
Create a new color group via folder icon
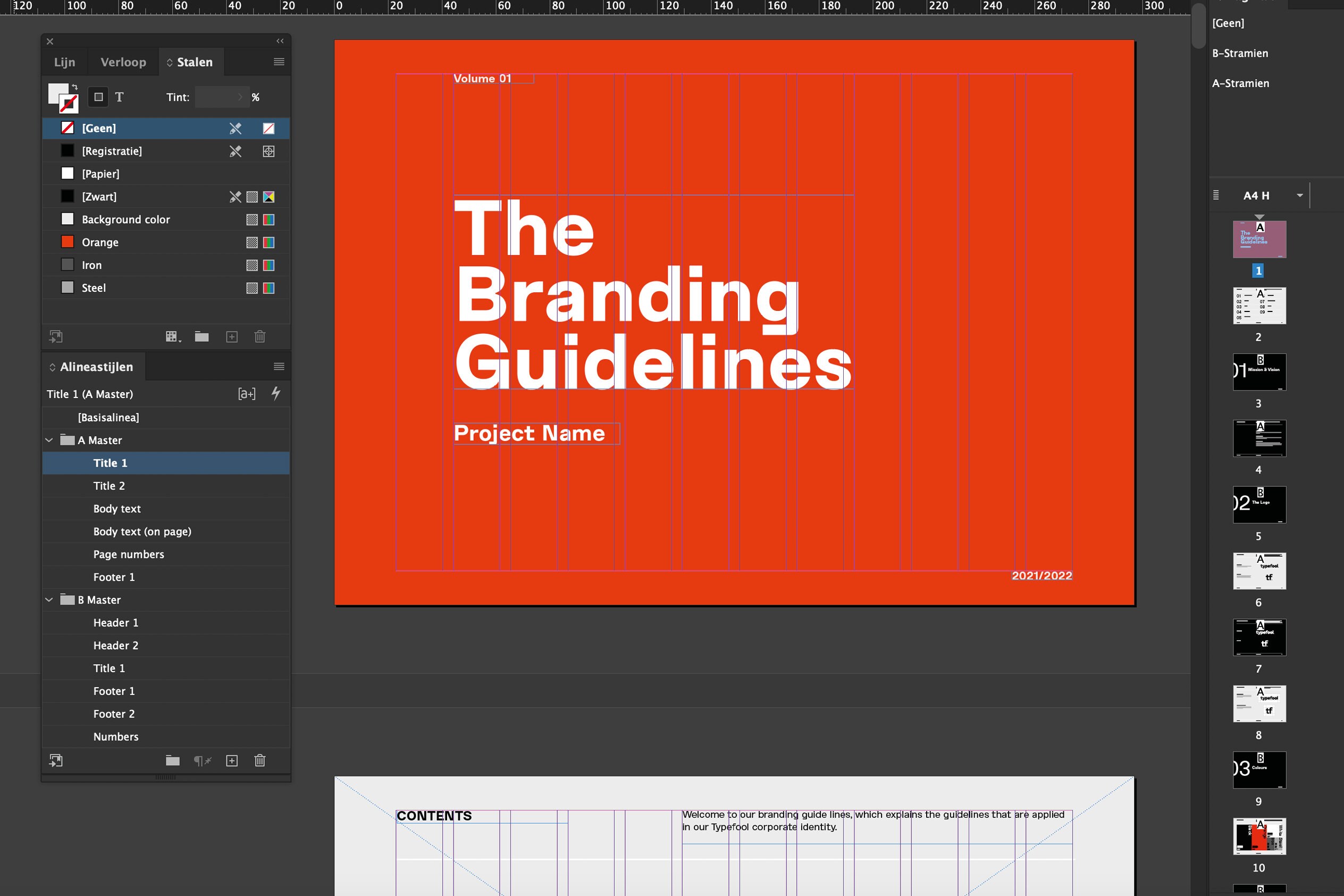point(203,336)
